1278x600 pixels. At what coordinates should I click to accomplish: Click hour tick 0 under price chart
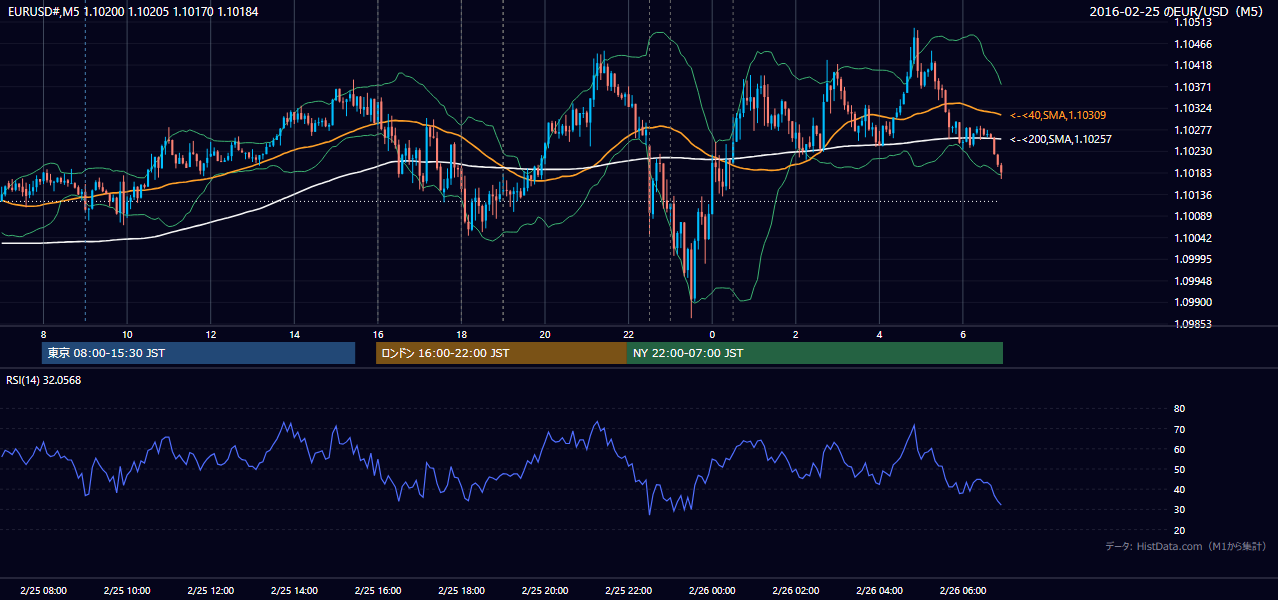(712, 334)
